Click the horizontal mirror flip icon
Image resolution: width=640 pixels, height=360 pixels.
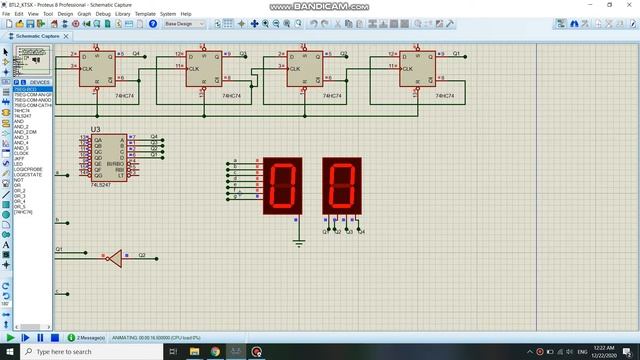pyautogui.click(x=6, y=315)
